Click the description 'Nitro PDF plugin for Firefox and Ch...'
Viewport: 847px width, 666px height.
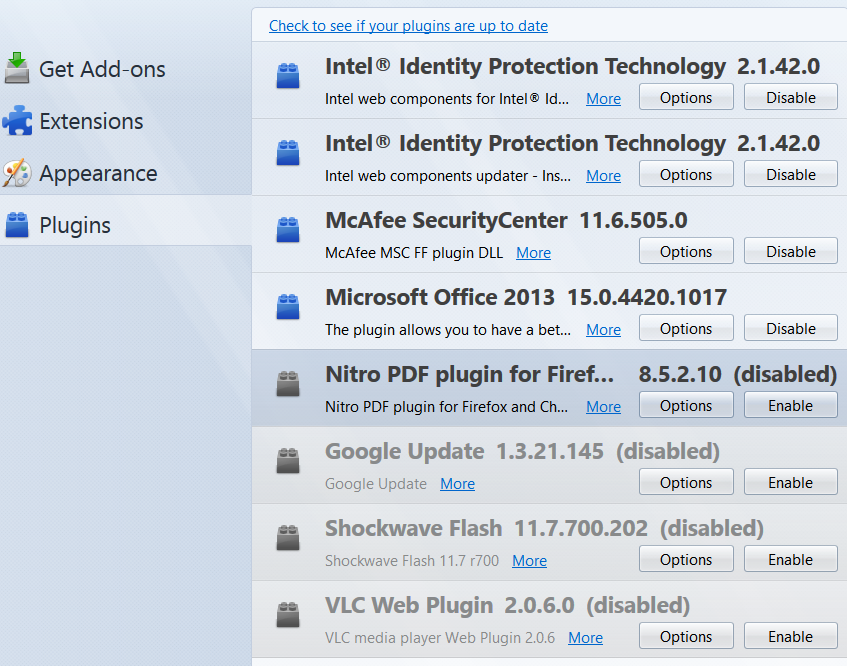coord(446,407)
